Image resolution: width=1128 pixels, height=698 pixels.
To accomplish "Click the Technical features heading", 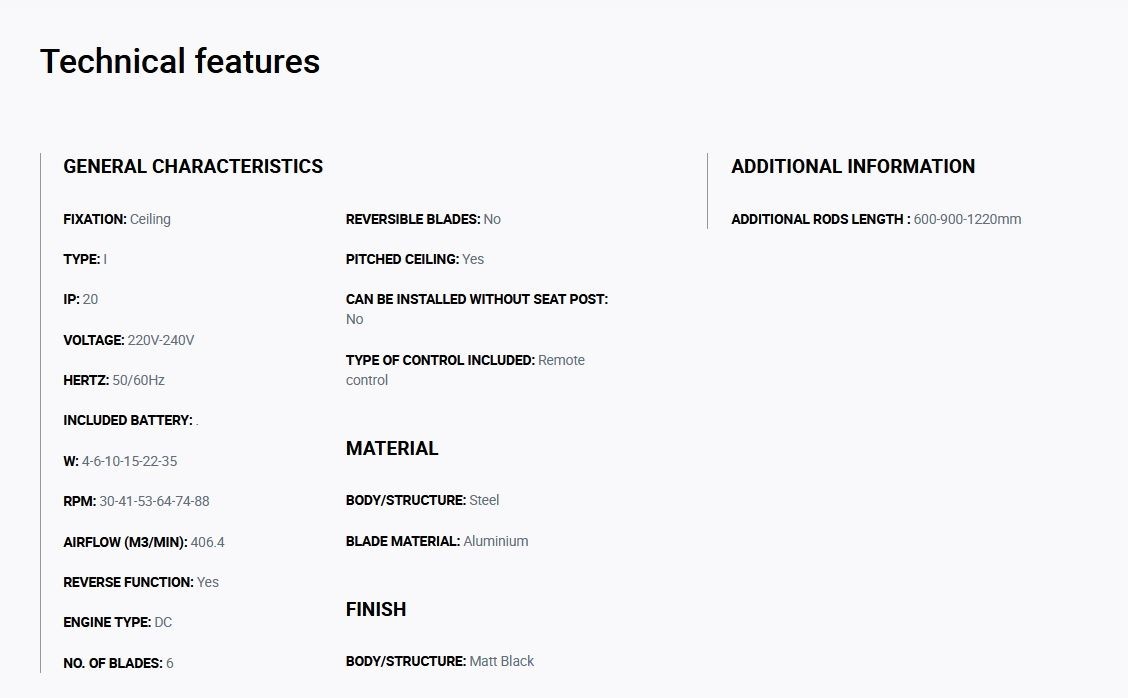I will [x=180, y=61].
